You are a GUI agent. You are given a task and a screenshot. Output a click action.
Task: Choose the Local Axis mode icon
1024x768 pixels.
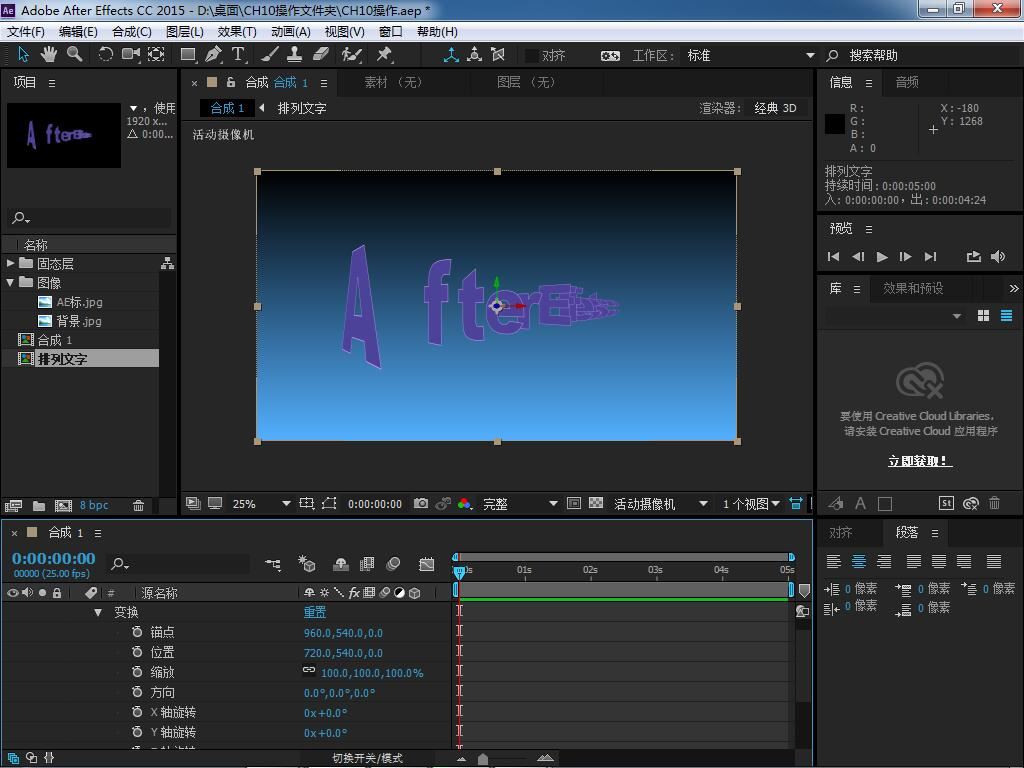451,55
